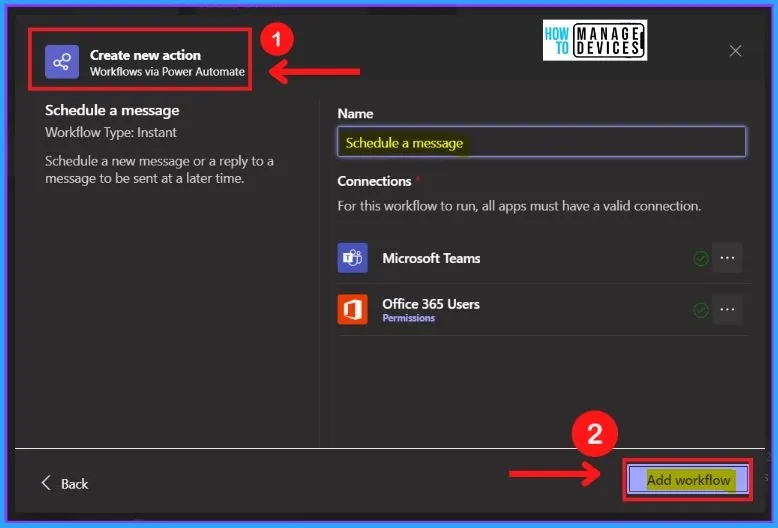The width and height of the screenshot is (778, 528).
Task: Click the 'Name' field label
Action: 355,114
